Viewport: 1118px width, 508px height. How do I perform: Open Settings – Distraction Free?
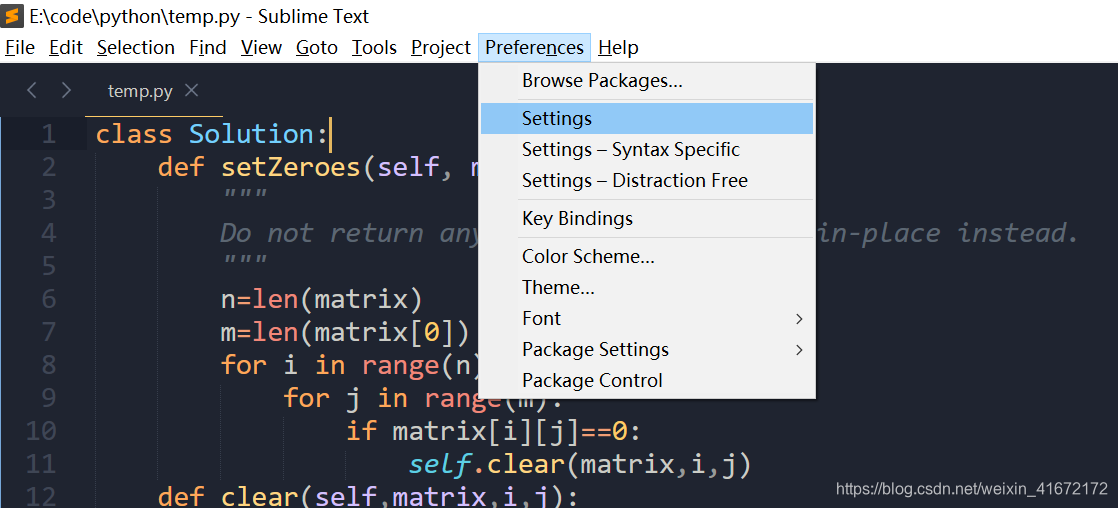[647, 181]
